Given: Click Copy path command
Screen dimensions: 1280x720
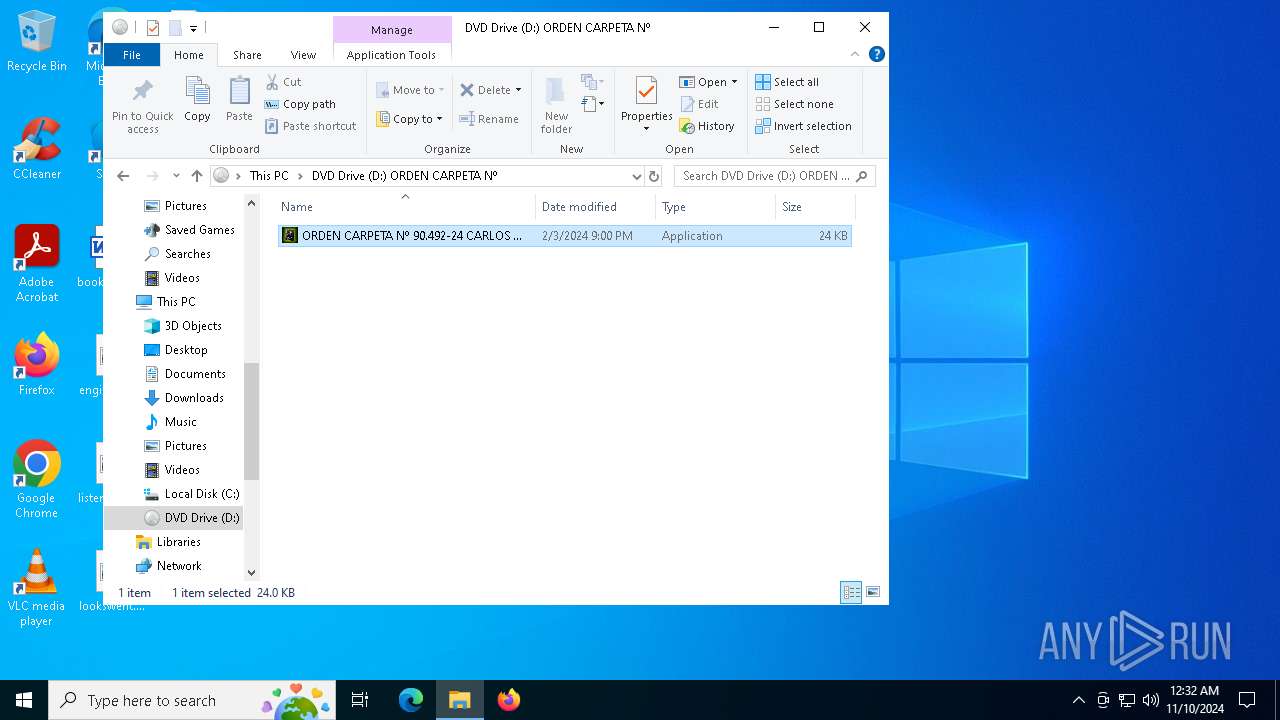Looking at the screenshot, I should click(x=300, y=104).
